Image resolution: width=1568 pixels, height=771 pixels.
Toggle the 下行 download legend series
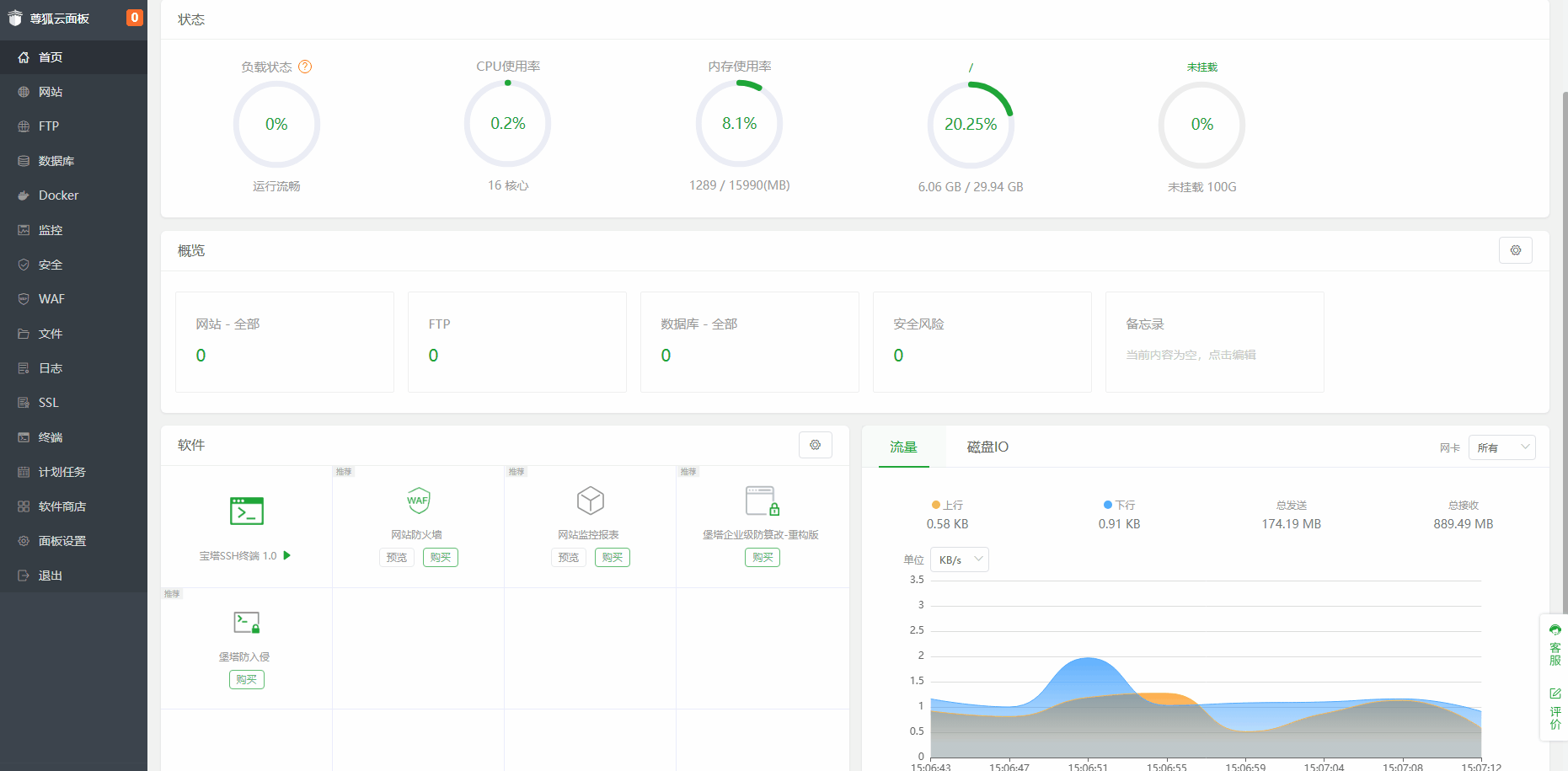pyautogui.click(x=1119, y=505)
